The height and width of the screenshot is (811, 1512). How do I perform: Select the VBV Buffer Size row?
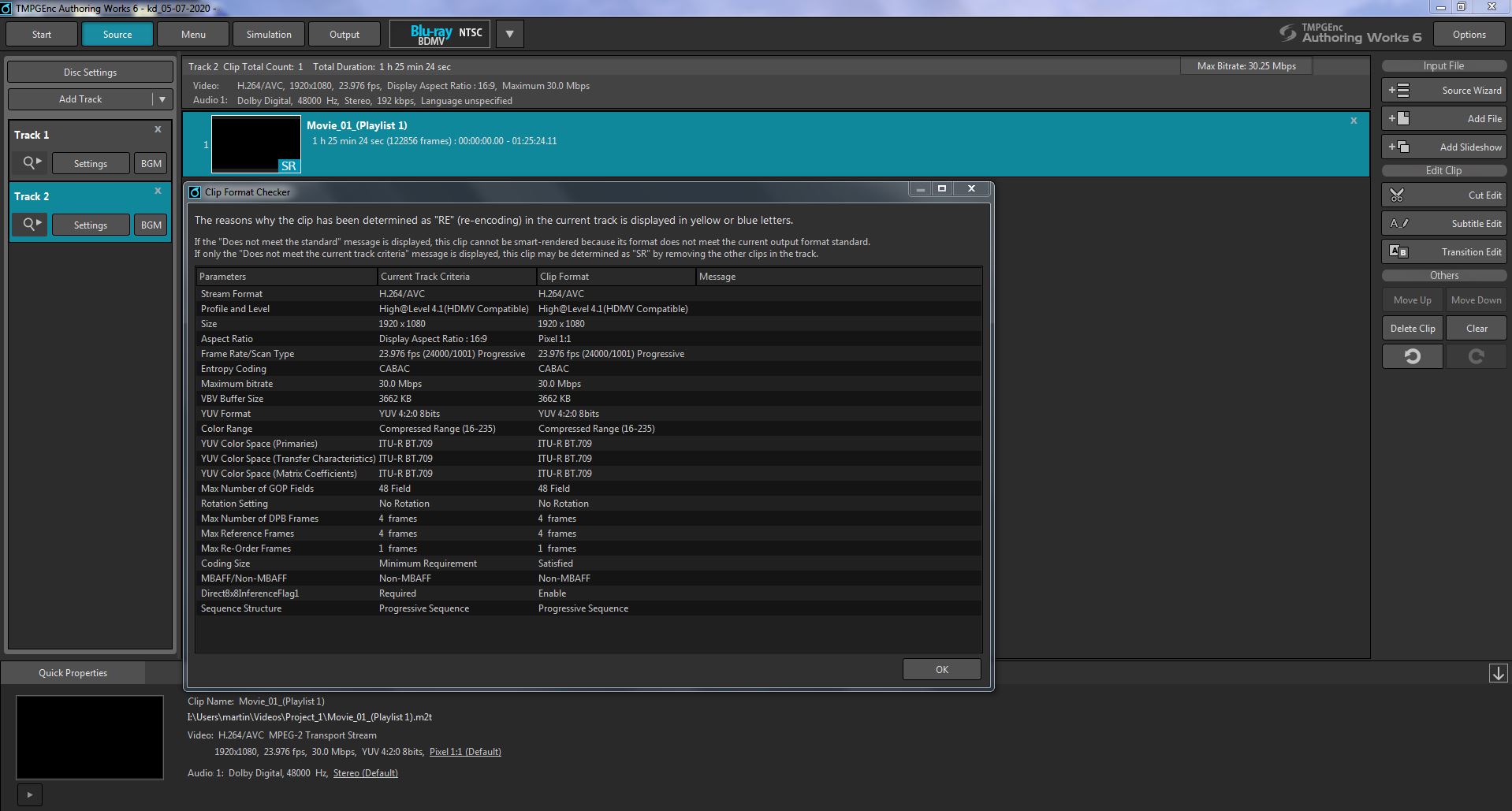[589, 399]
